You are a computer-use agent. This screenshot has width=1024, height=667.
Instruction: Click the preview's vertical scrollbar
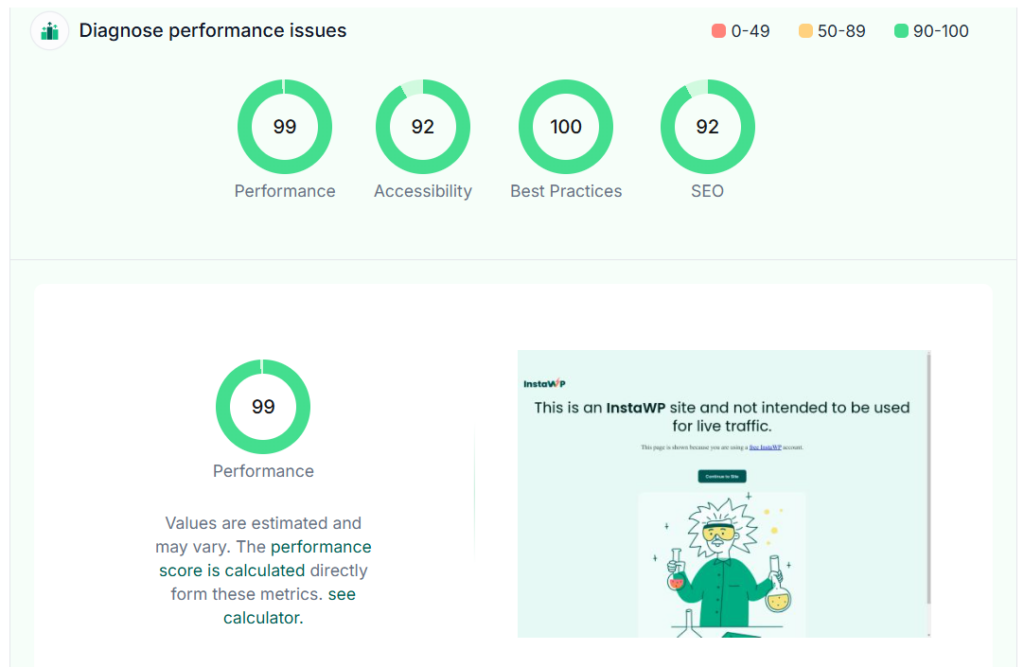pyautogui.click(x=928, y=478)
